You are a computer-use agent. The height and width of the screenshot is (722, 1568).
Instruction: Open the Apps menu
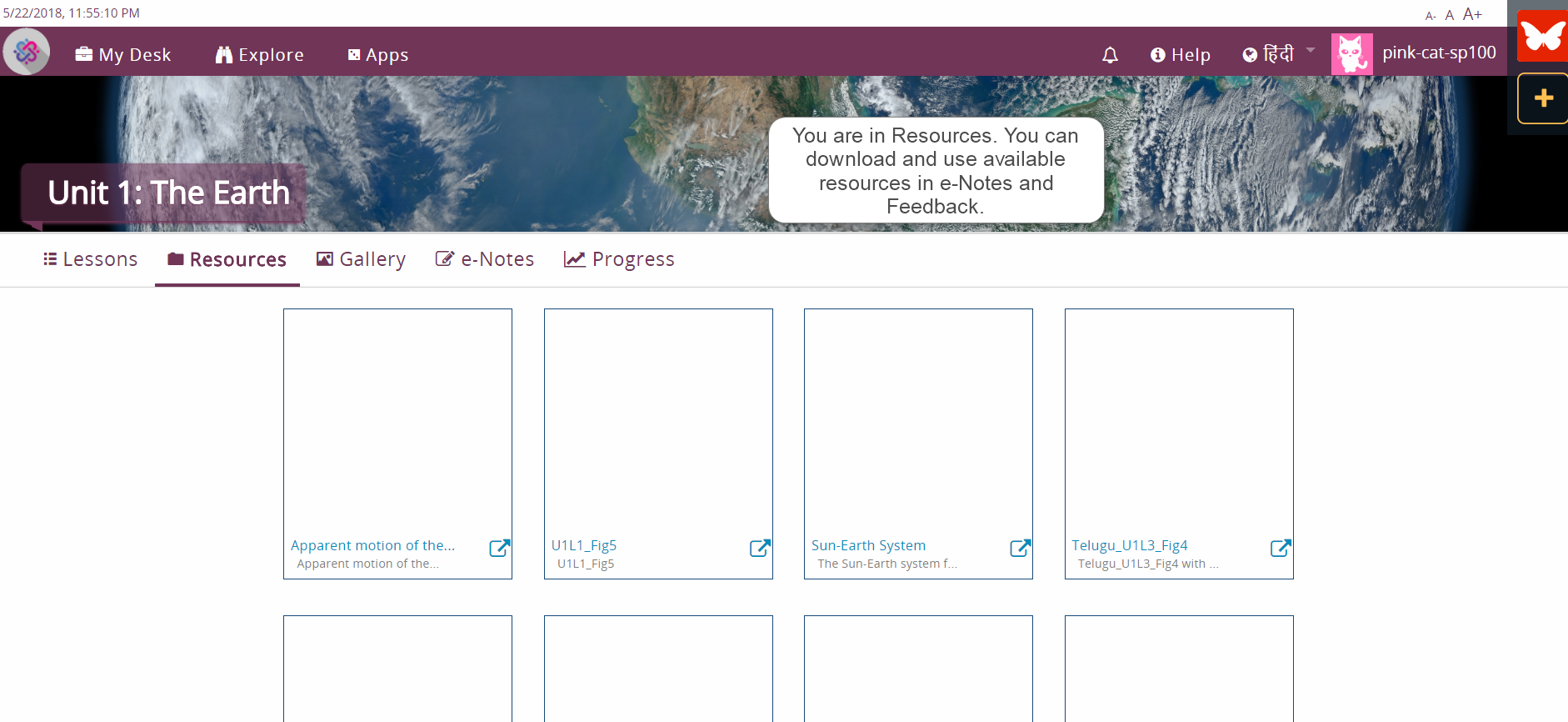tap(378, 55)
